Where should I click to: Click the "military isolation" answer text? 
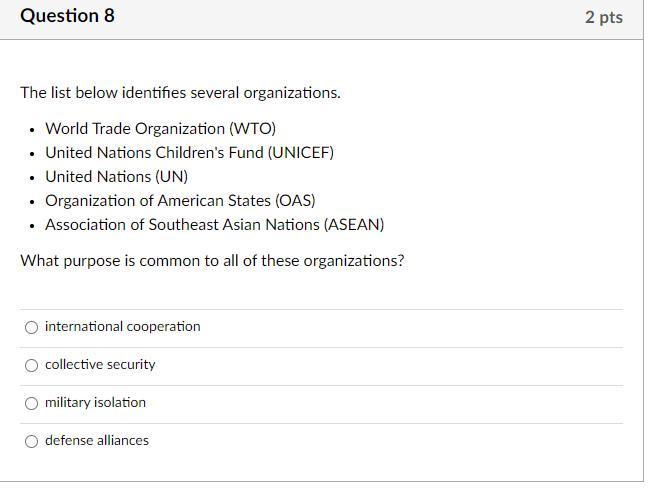click(x=95, y=403)
